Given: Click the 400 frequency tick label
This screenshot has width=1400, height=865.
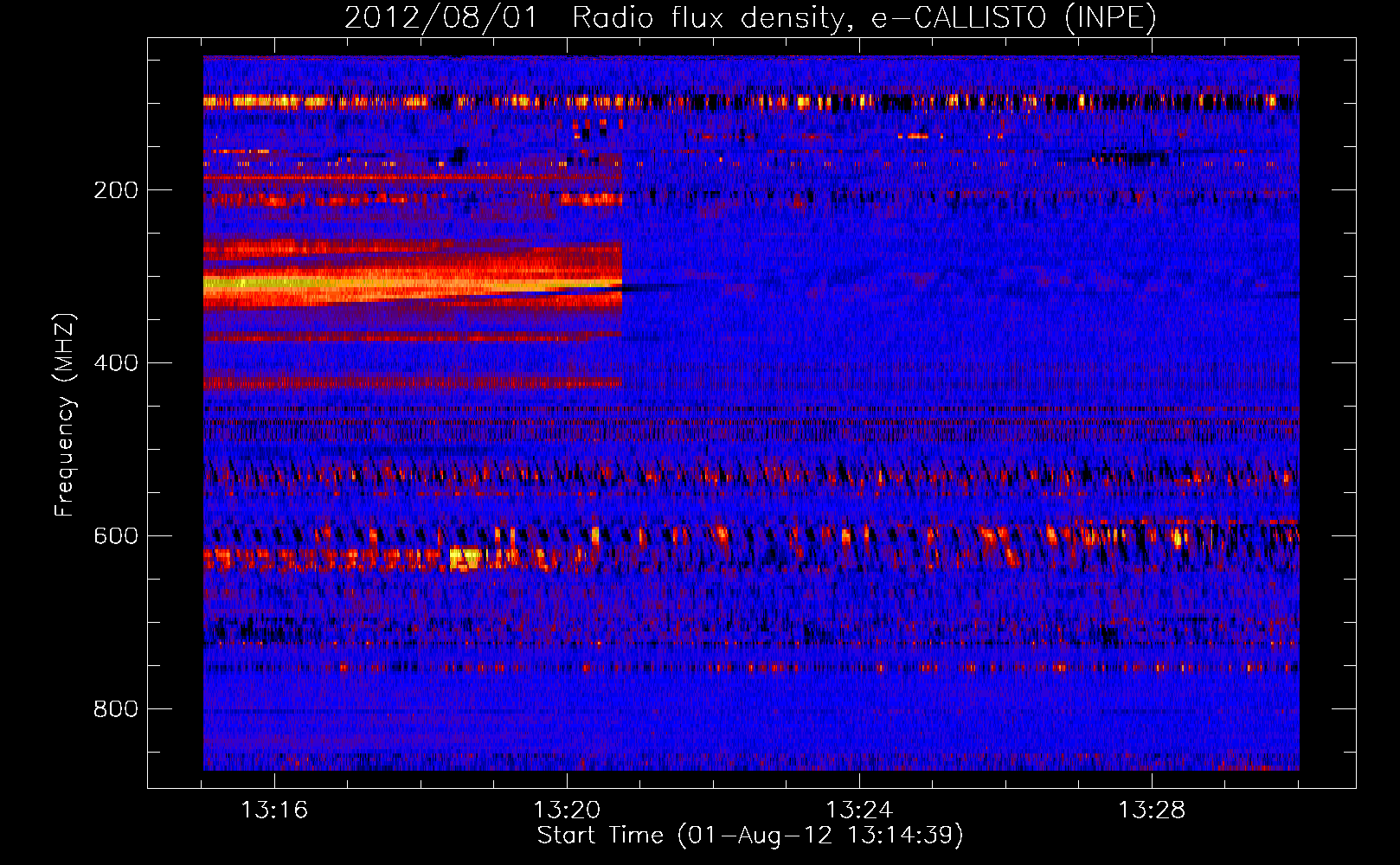Looking at the screenshot, I should pos(116,363).
